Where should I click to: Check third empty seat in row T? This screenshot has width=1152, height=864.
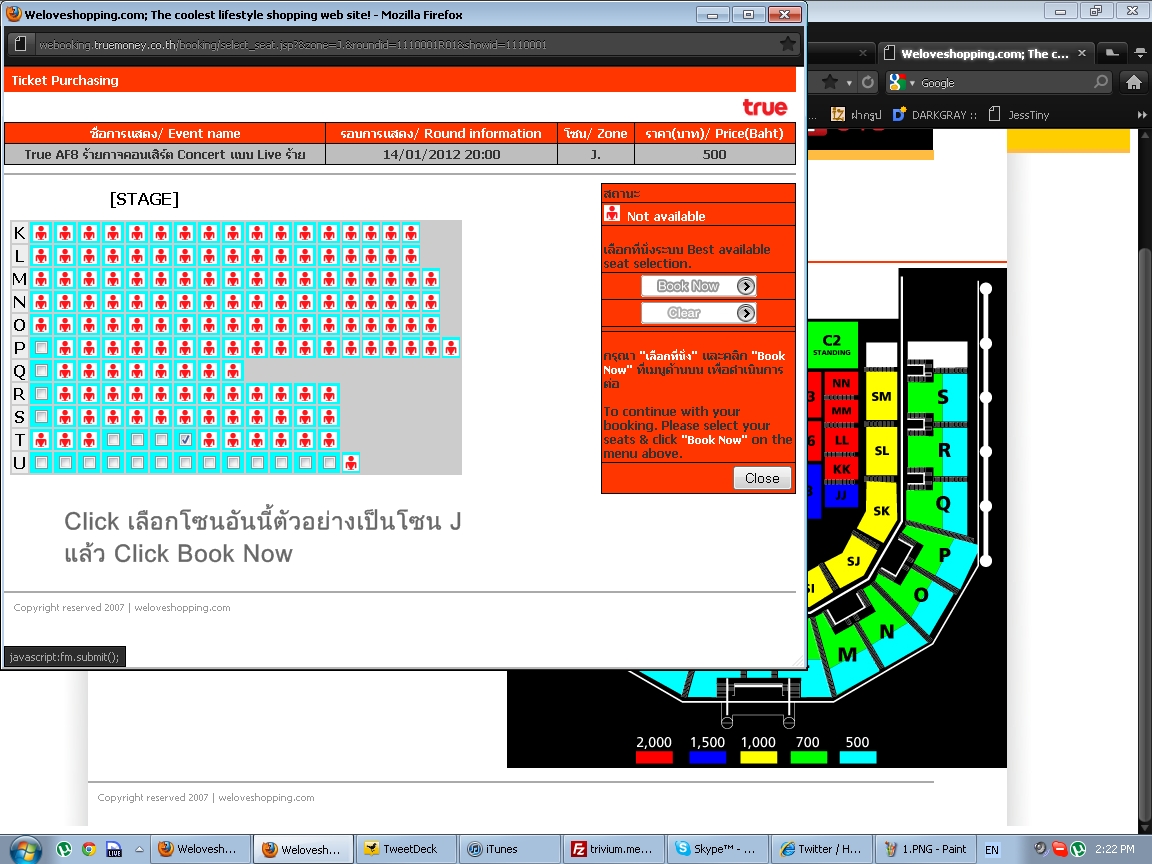[x=161, y=439]
